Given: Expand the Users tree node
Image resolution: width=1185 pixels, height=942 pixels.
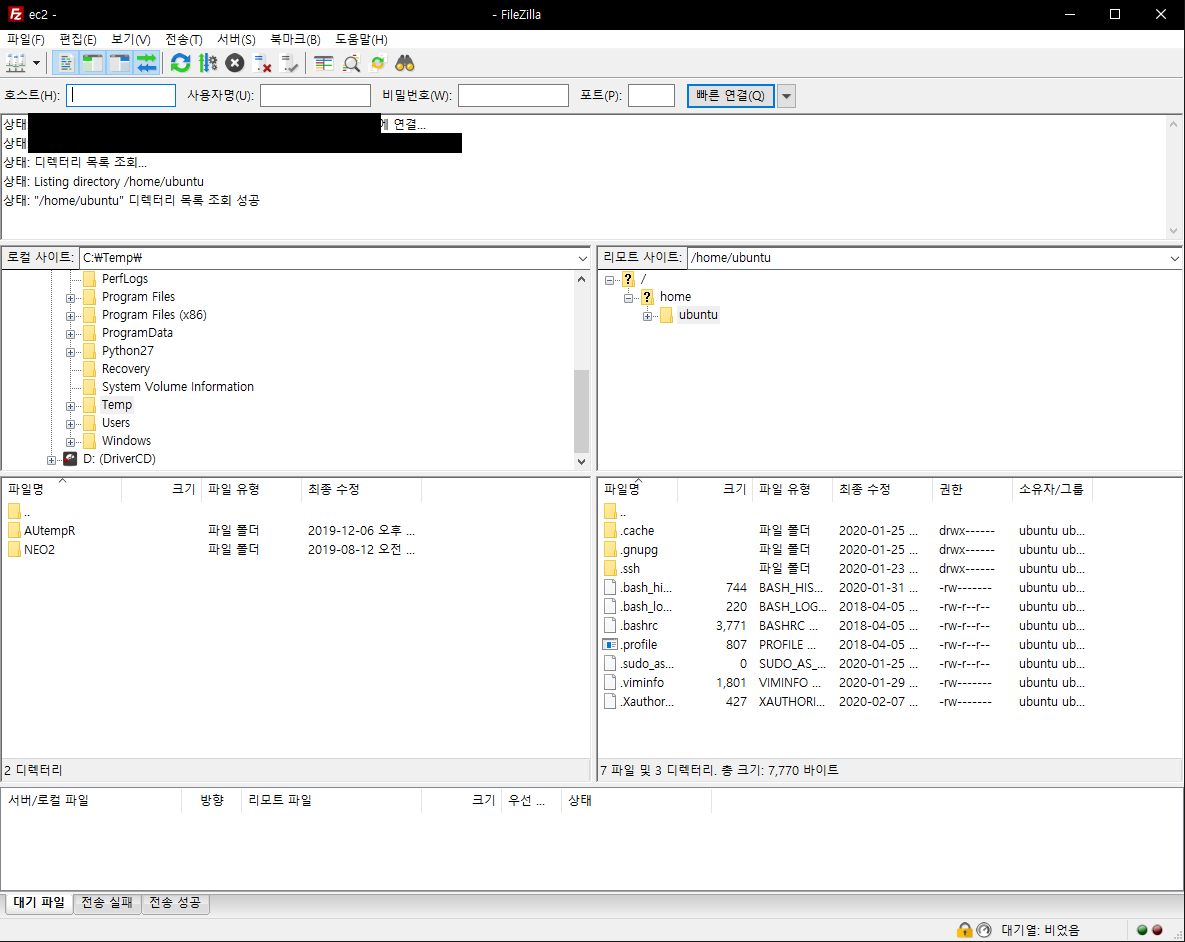Looking at the screenshot, I should click(70, 424).
